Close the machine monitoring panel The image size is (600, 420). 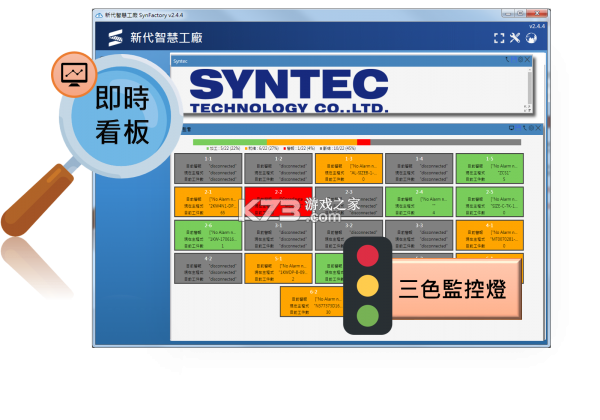[x=538, y=128]
